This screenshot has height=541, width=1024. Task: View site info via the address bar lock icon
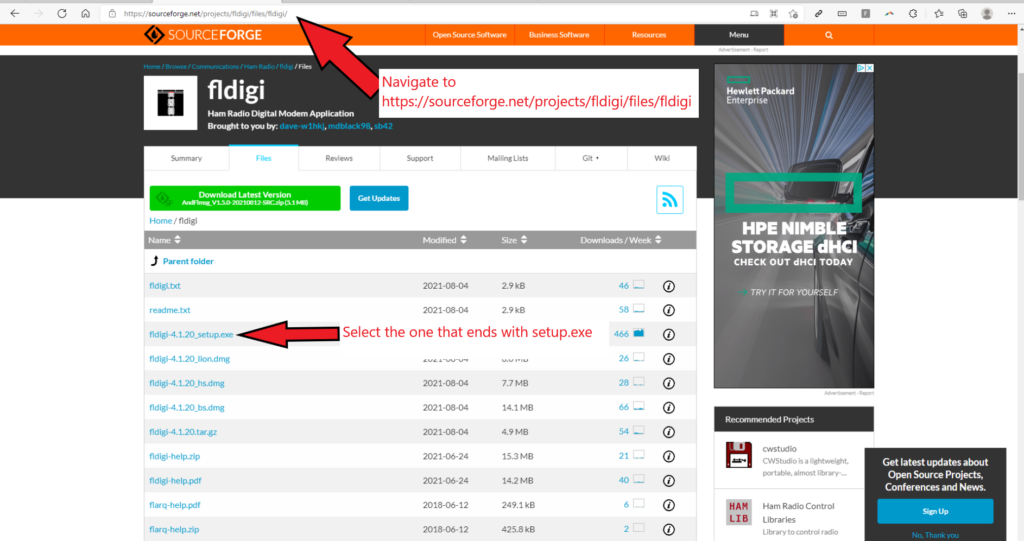(x=112, y=13)
